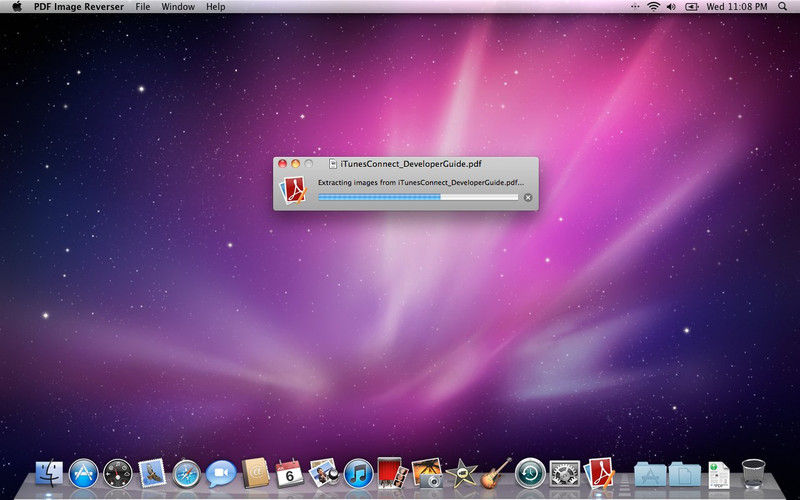Cancel the image extraction with the X button
The width and height of the screenshot is (800, 500).
(x=528, y=197)
